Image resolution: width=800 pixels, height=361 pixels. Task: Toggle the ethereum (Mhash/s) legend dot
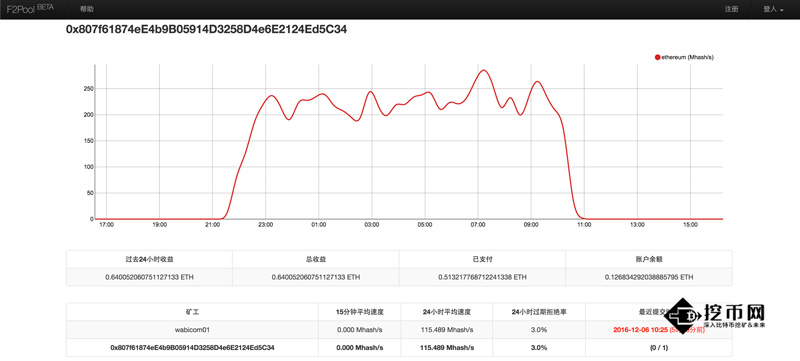(x=658, y=57)
